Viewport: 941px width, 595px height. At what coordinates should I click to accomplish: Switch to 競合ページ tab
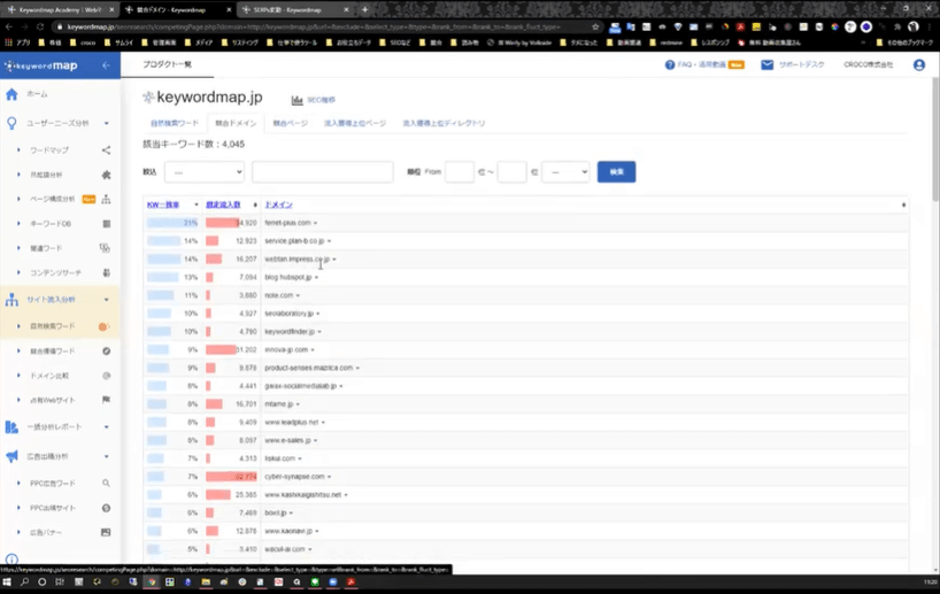pos(290,123)
